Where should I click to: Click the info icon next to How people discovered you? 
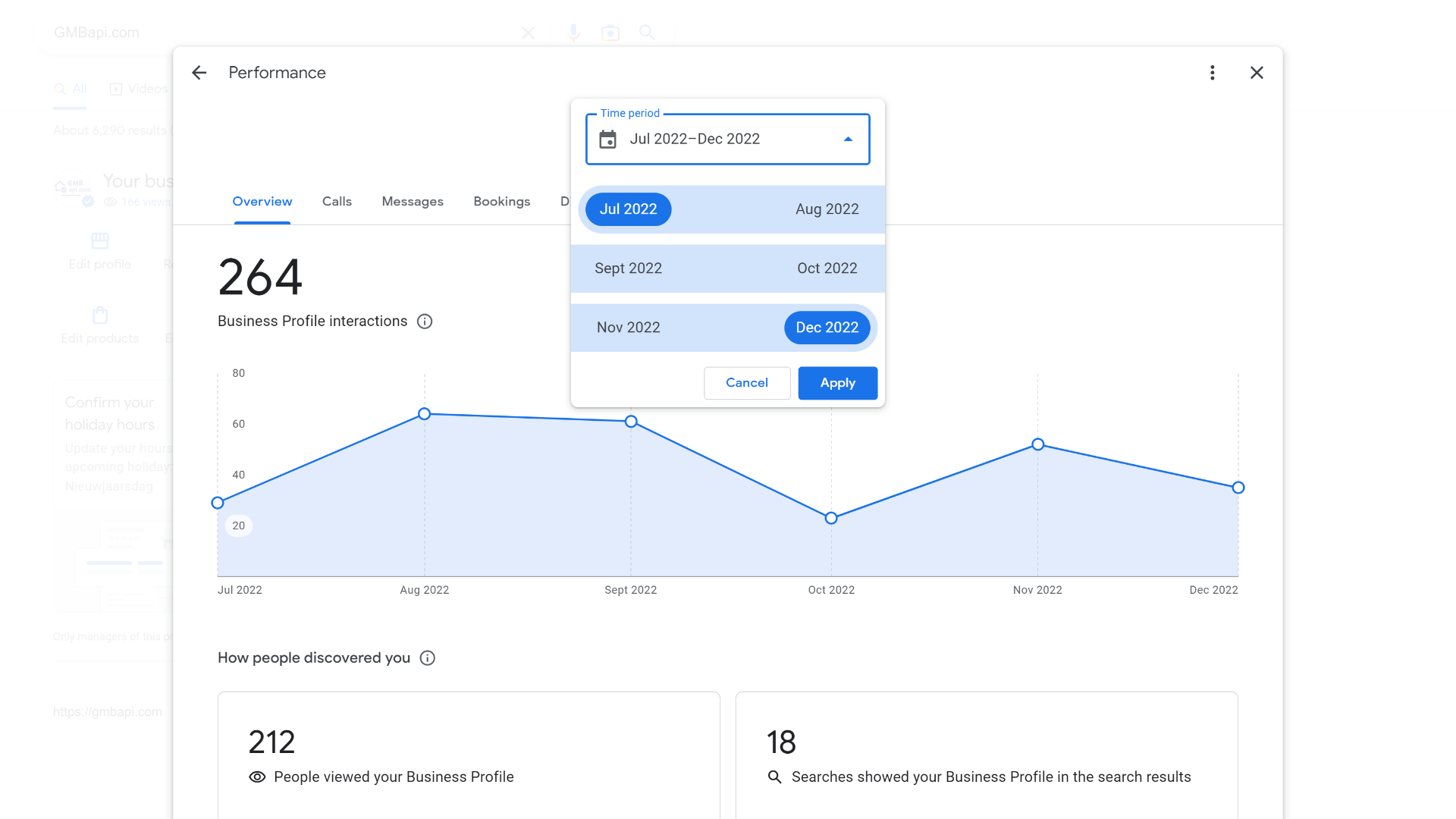tap(427, 657)
